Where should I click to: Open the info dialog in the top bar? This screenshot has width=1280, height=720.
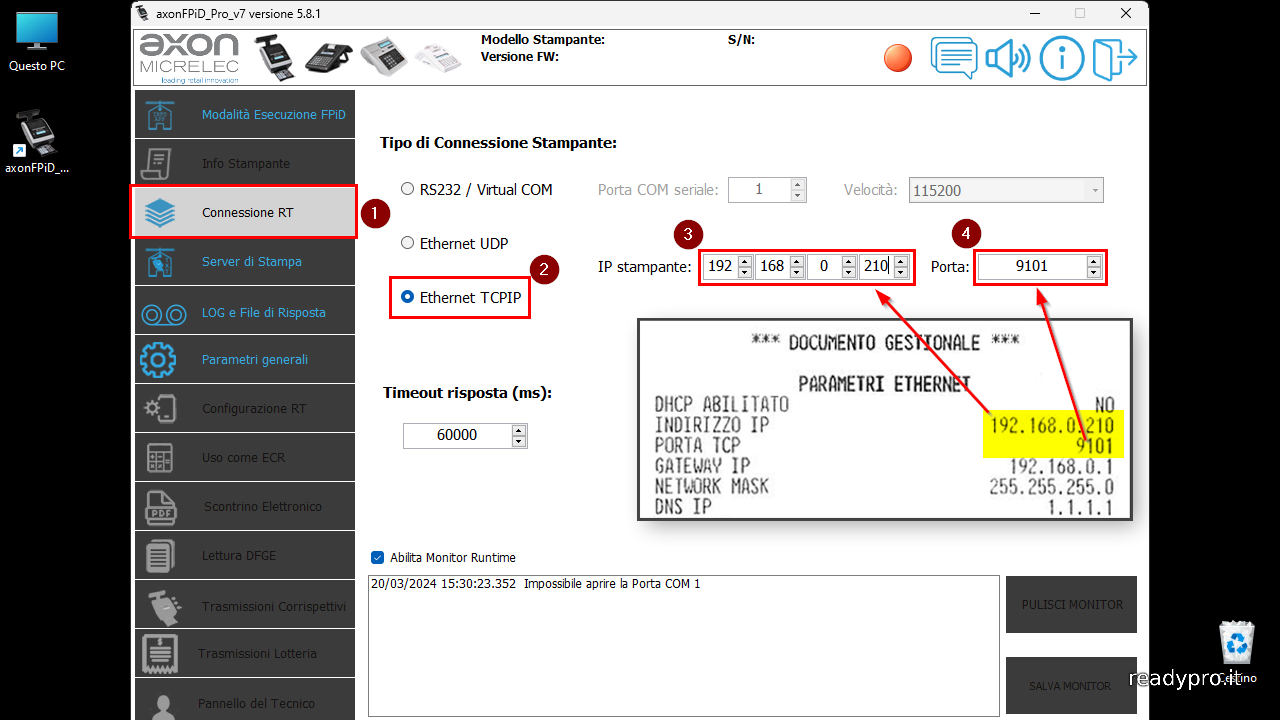point(1062,57)
